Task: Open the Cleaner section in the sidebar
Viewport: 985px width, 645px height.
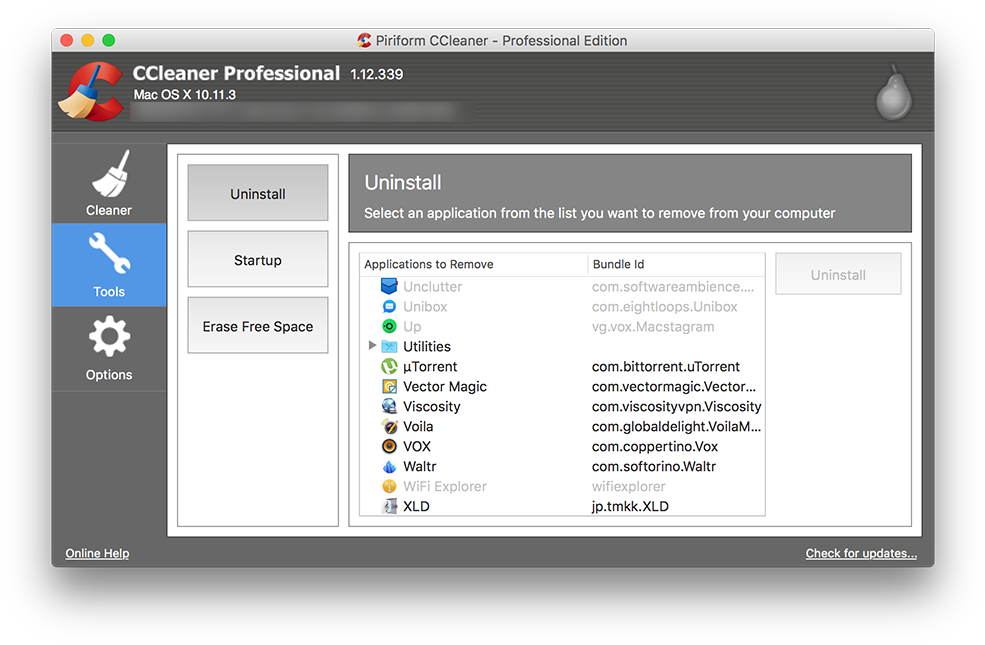Action: (109, 184)
